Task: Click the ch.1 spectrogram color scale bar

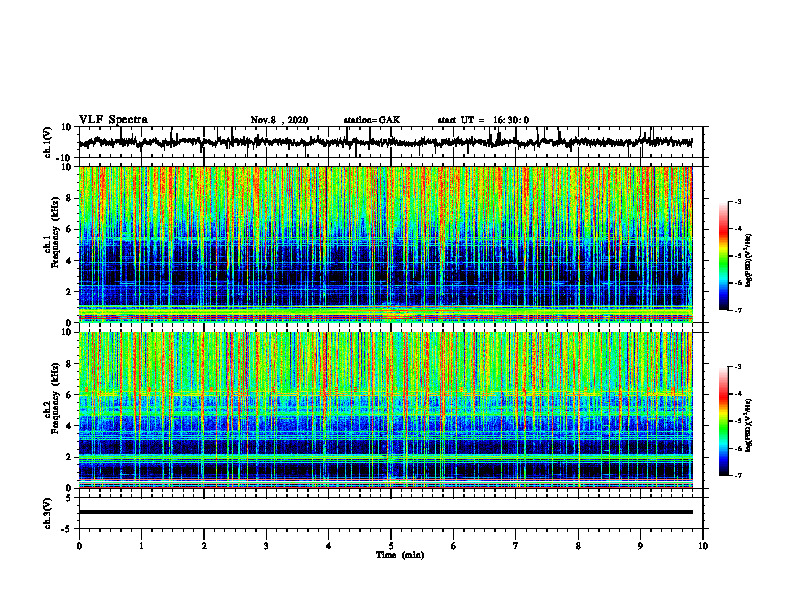Action: [724, 256]
